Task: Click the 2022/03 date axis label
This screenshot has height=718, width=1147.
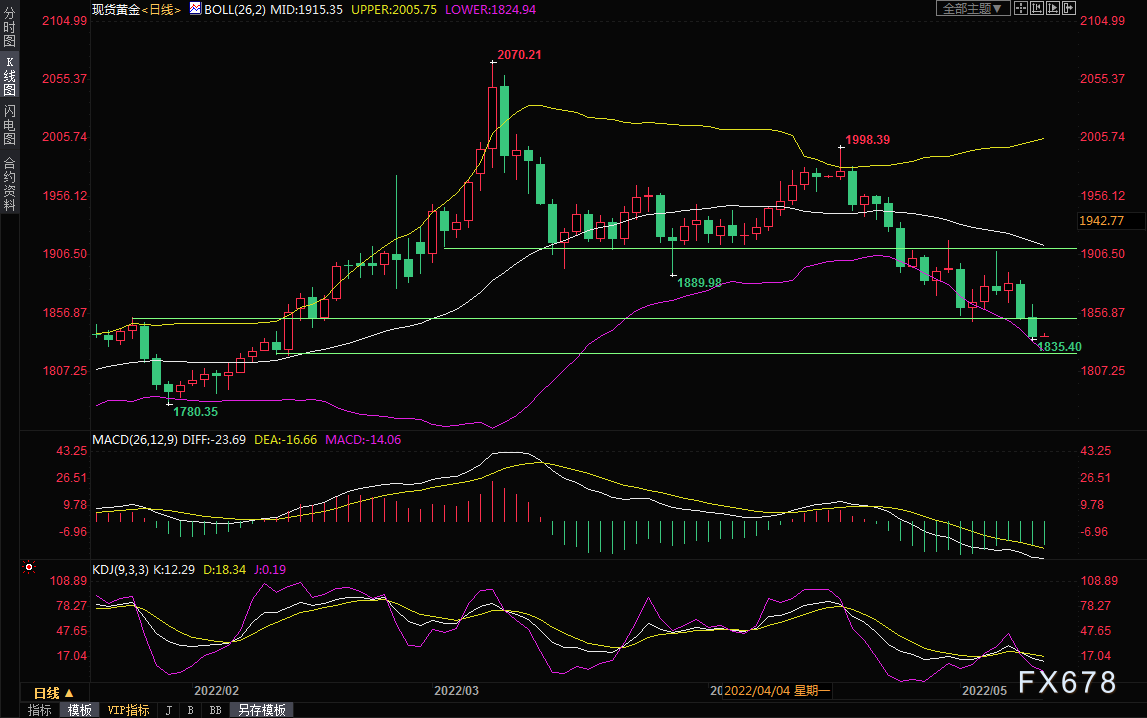Action: pyautogui.click(x=456, y=690)
